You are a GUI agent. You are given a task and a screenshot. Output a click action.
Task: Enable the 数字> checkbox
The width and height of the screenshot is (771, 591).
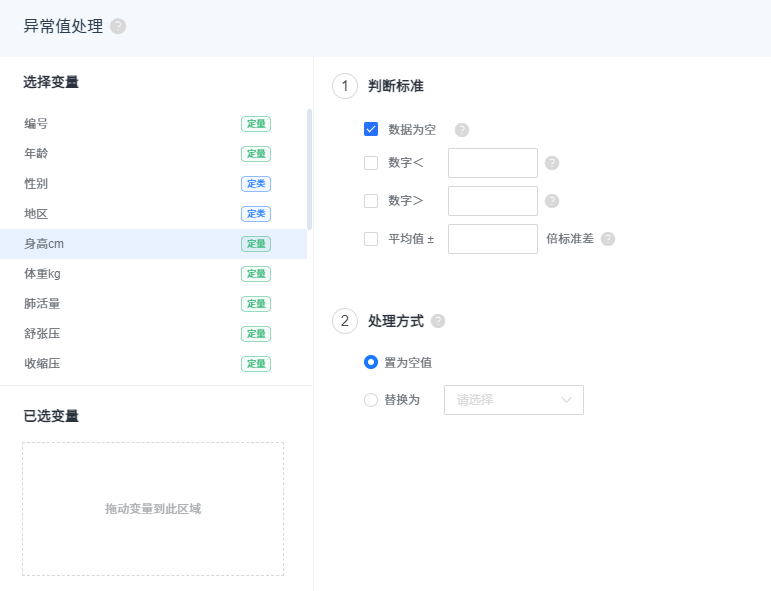pos(371,201)
